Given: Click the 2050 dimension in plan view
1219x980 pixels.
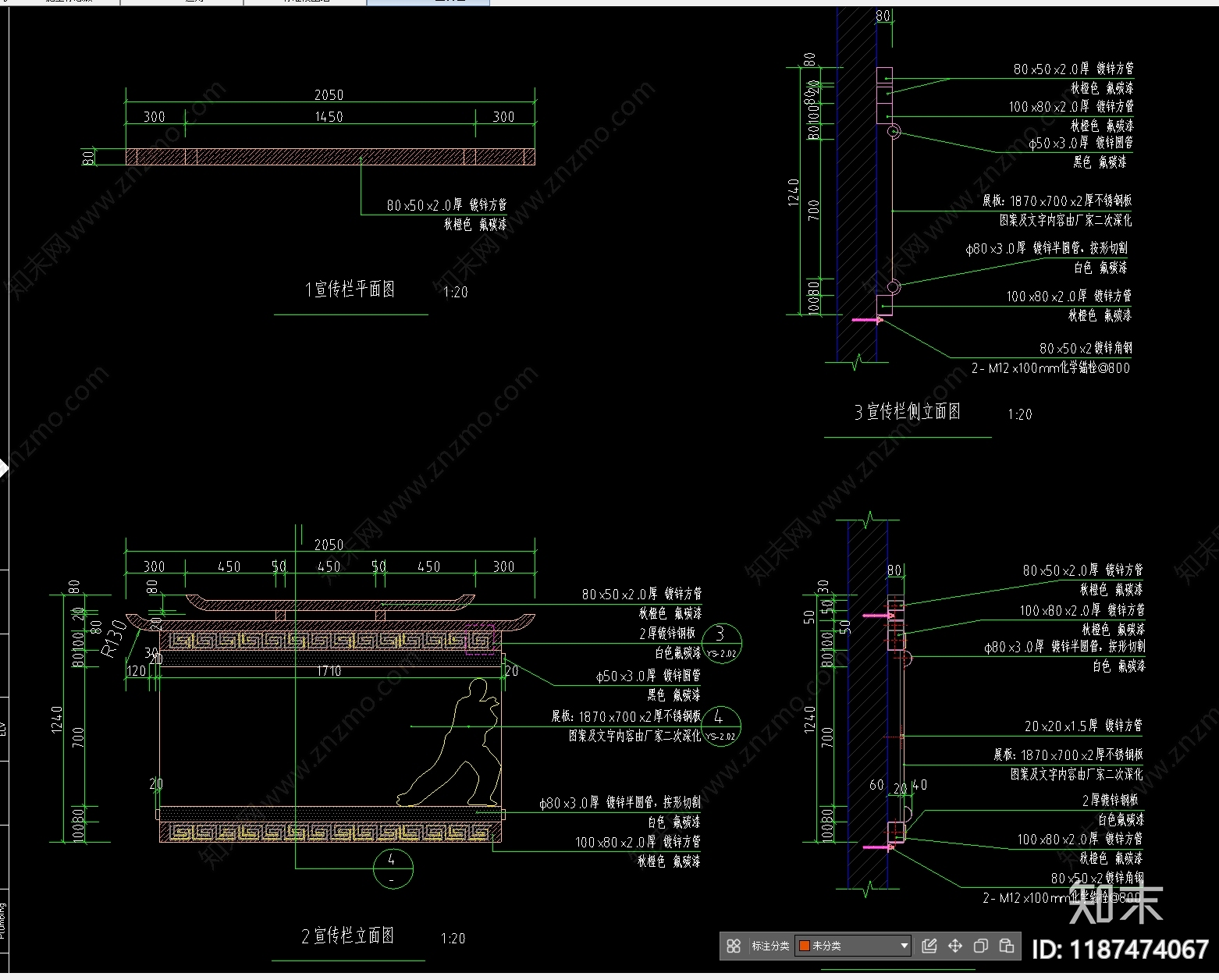Looking at the screenshot, I should (x=329, y=94).
